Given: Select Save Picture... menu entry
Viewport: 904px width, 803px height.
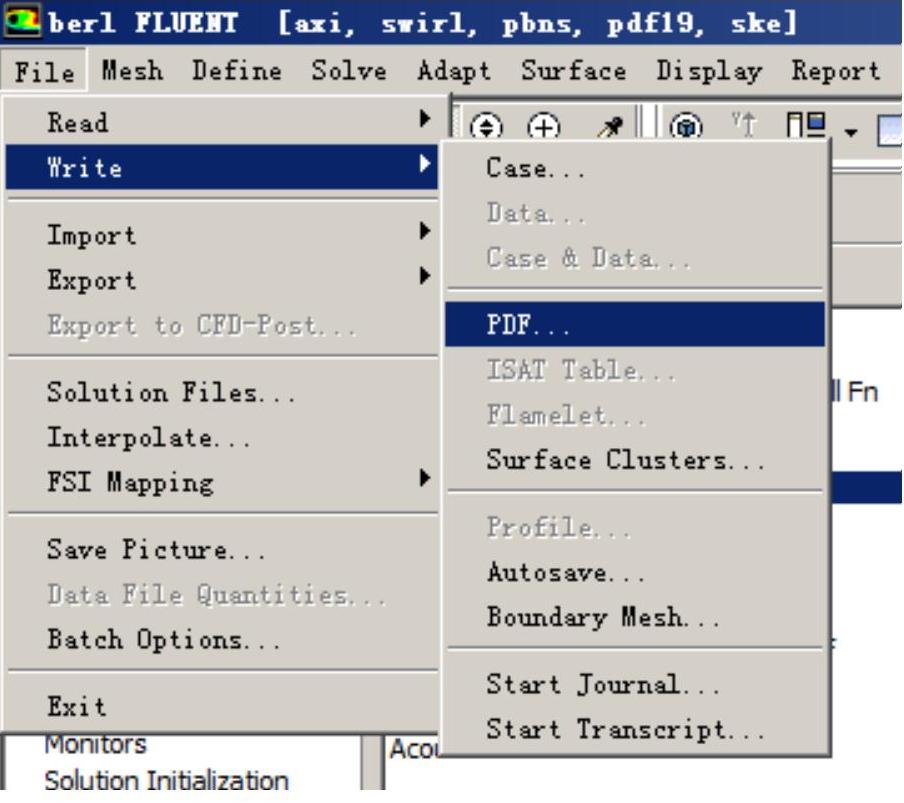Looking at the screenshot, I should tap(222, 549).
